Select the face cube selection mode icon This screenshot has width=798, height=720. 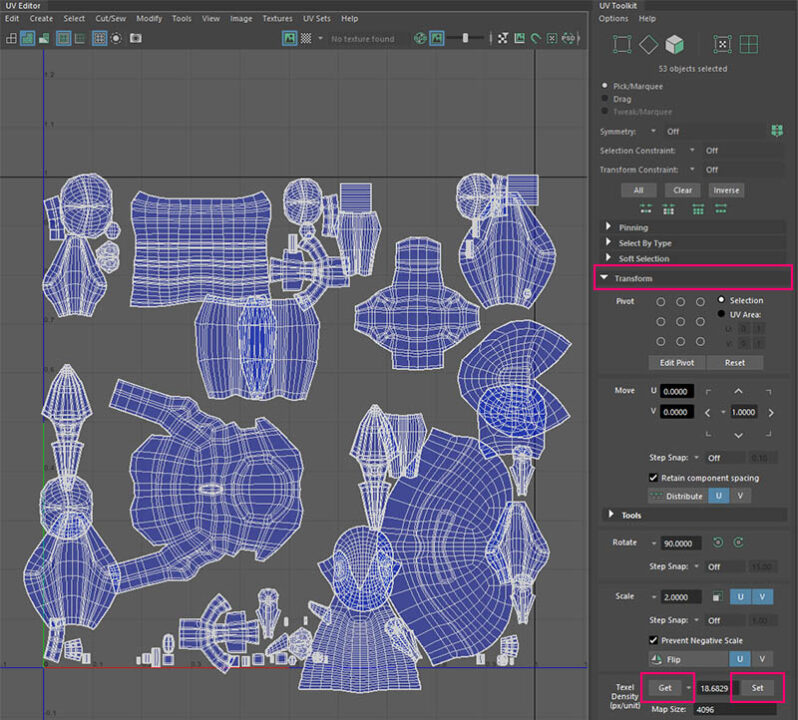point(675,44)
